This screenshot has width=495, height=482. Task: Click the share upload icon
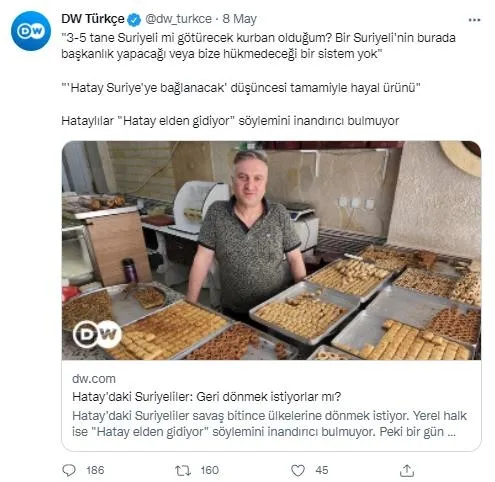pyautogui.click(x=407, y=470)
